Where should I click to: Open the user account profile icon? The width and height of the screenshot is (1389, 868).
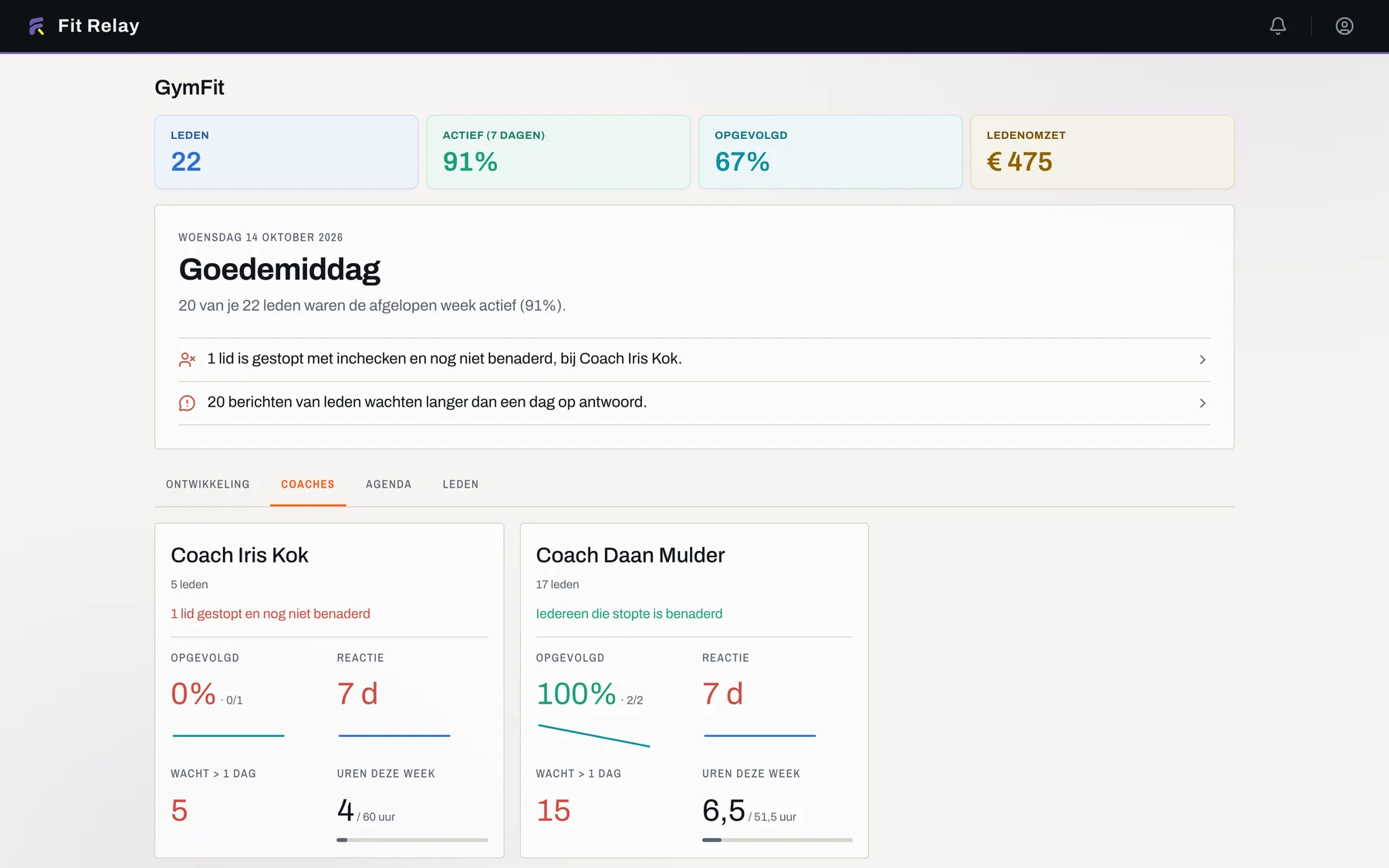click(1344, 26)
